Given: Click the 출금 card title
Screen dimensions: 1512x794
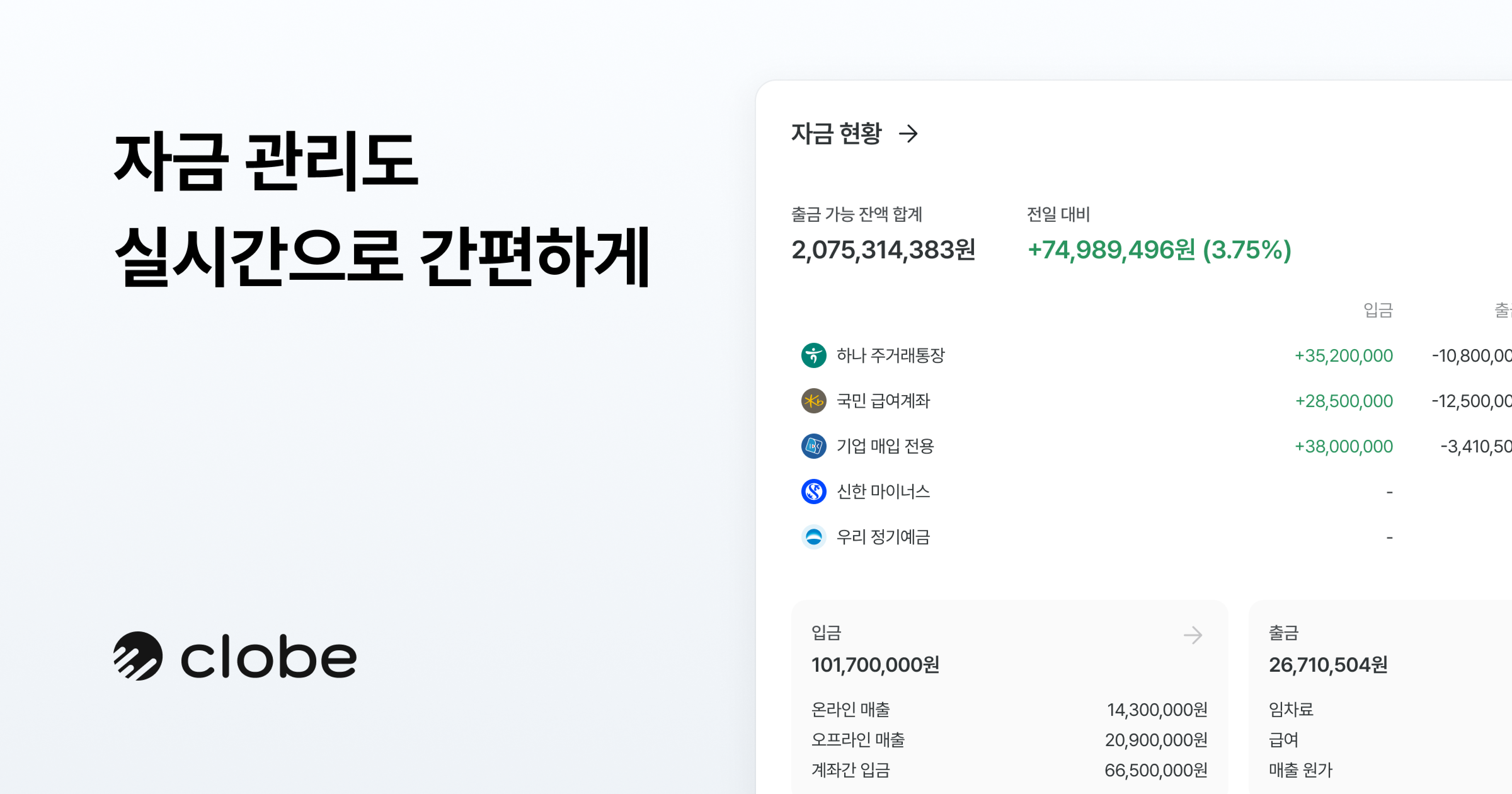Looking at the screenshot, I should 1284,632.
